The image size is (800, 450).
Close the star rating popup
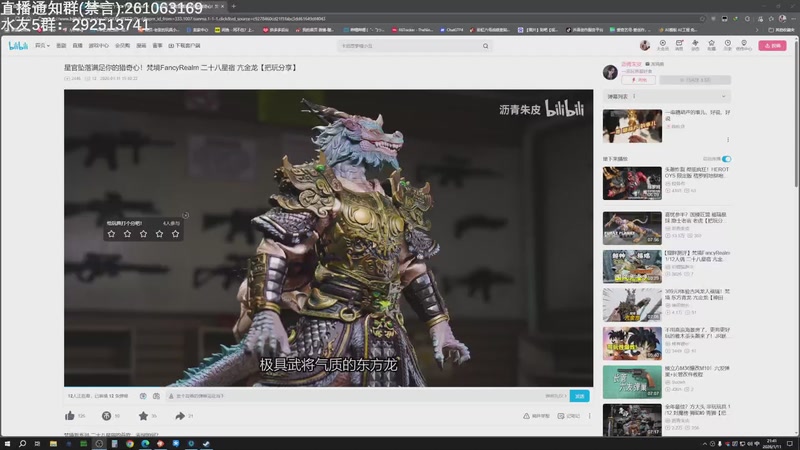coord(186,215)
